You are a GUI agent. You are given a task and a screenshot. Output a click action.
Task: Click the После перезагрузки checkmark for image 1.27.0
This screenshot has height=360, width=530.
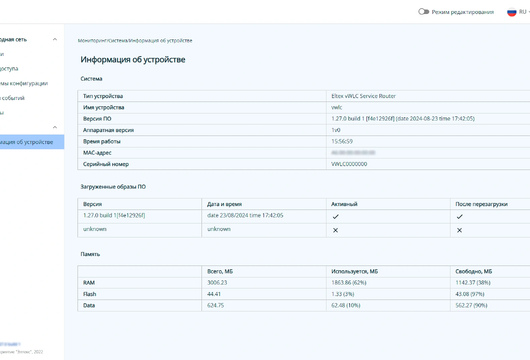coord(459,217)
